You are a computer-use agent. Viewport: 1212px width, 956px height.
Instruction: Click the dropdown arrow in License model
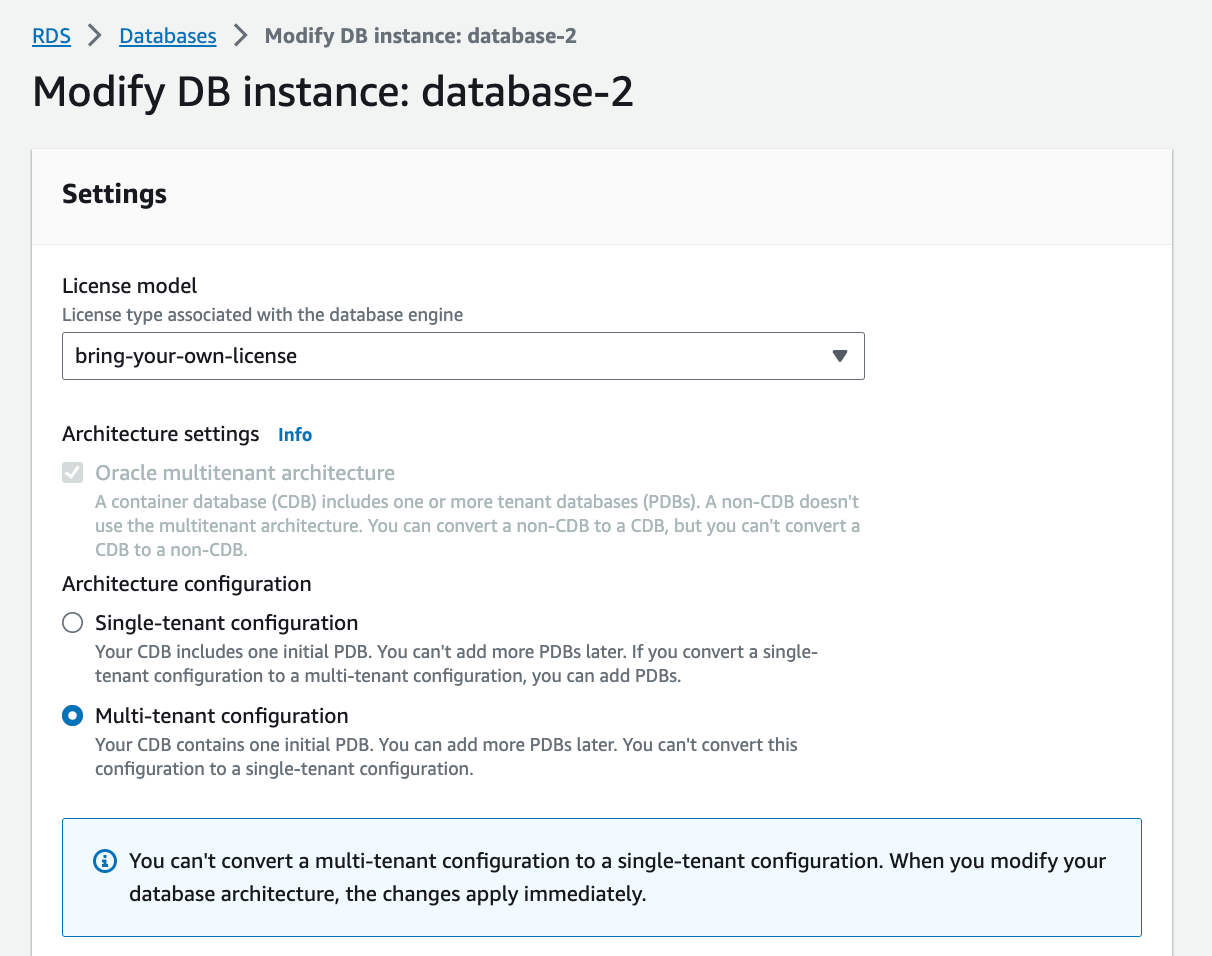tap(840, 356)
